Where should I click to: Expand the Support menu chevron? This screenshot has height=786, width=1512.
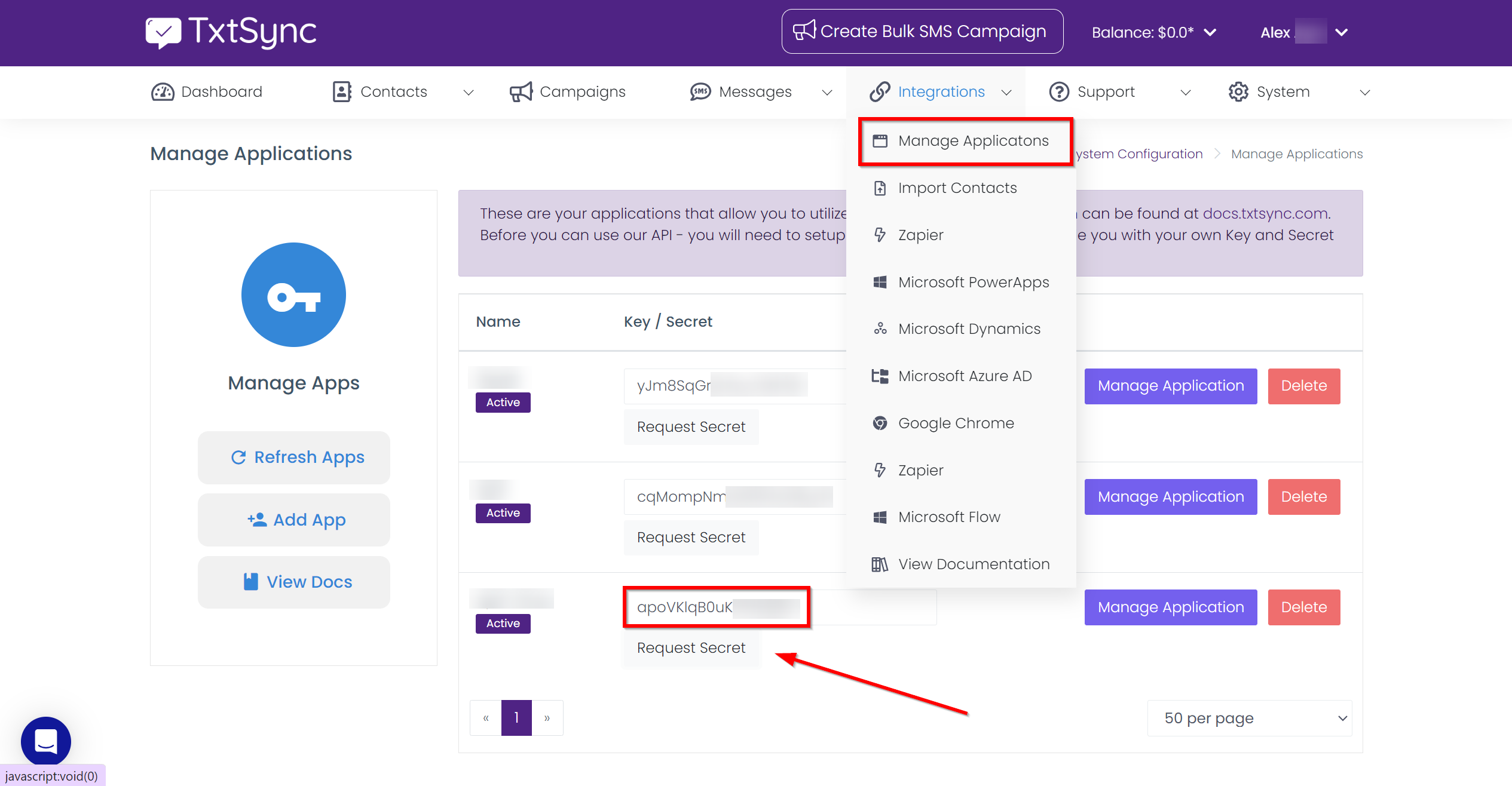pyautogui.click(x=1186, y=93)
